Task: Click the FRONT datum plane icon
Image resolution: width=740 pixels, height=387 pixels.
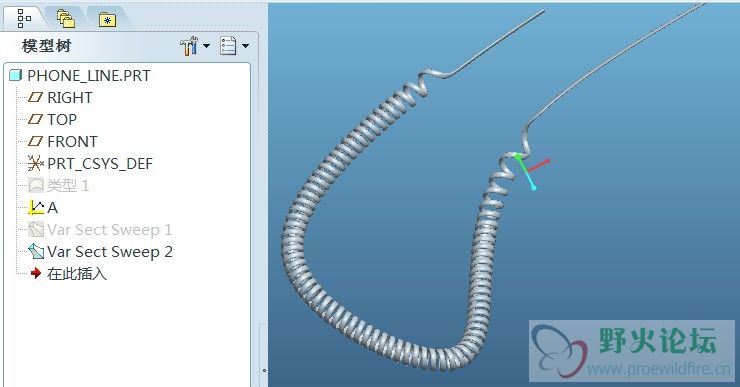Action: click(x=35, y=141)
